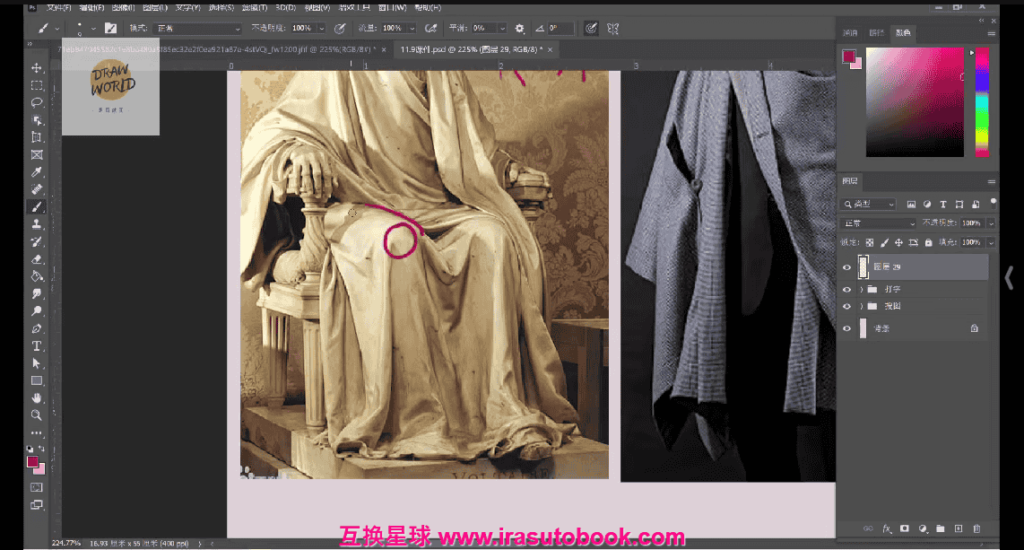This screenshot has width=1024, height=550.
Task: Open smoothing percentage dropdown
Action: click(x=502, y=28)
